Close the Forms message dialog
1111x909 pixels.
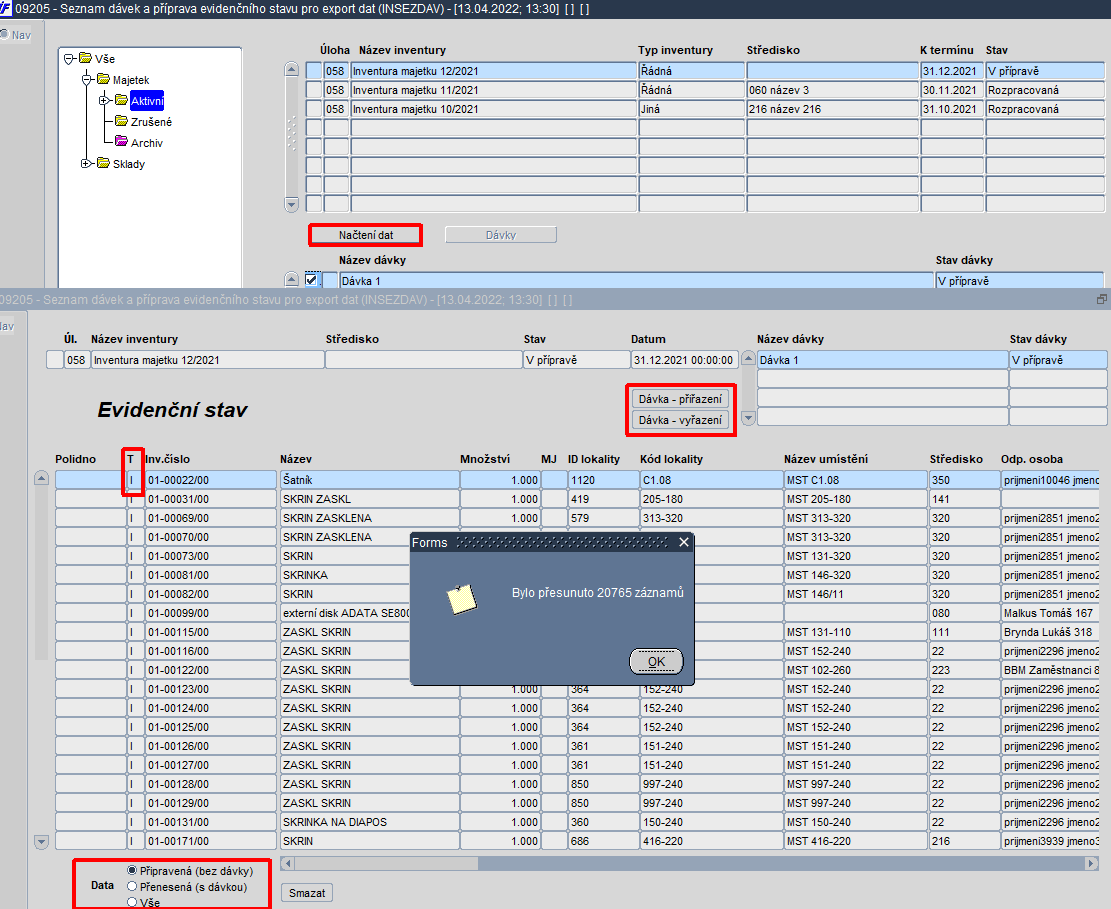tap(684, 542)
